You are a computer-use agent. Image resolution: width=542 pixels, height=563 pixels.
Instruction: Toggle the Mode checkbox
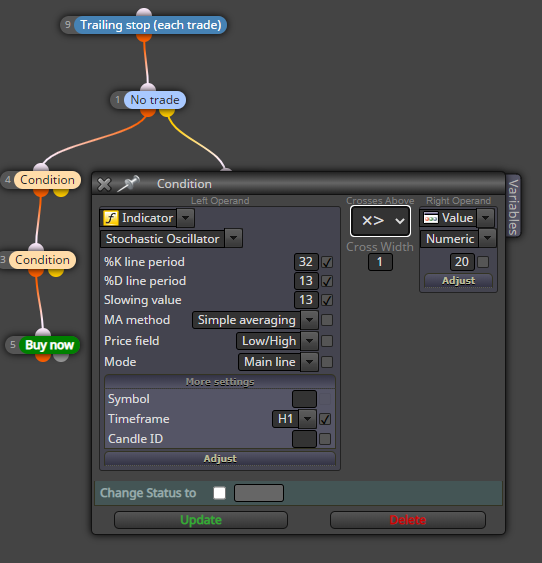[x=327, y=362]
